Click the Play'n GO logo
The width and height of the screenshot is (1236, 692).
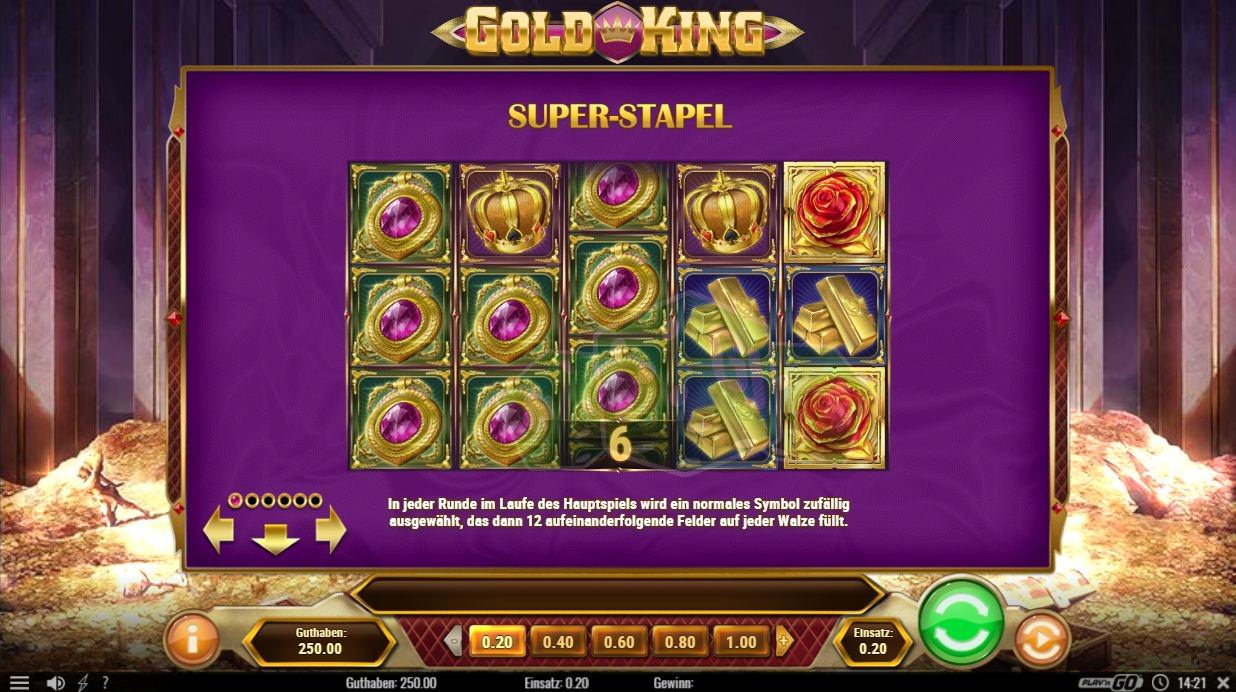(x=1110, y=683)
